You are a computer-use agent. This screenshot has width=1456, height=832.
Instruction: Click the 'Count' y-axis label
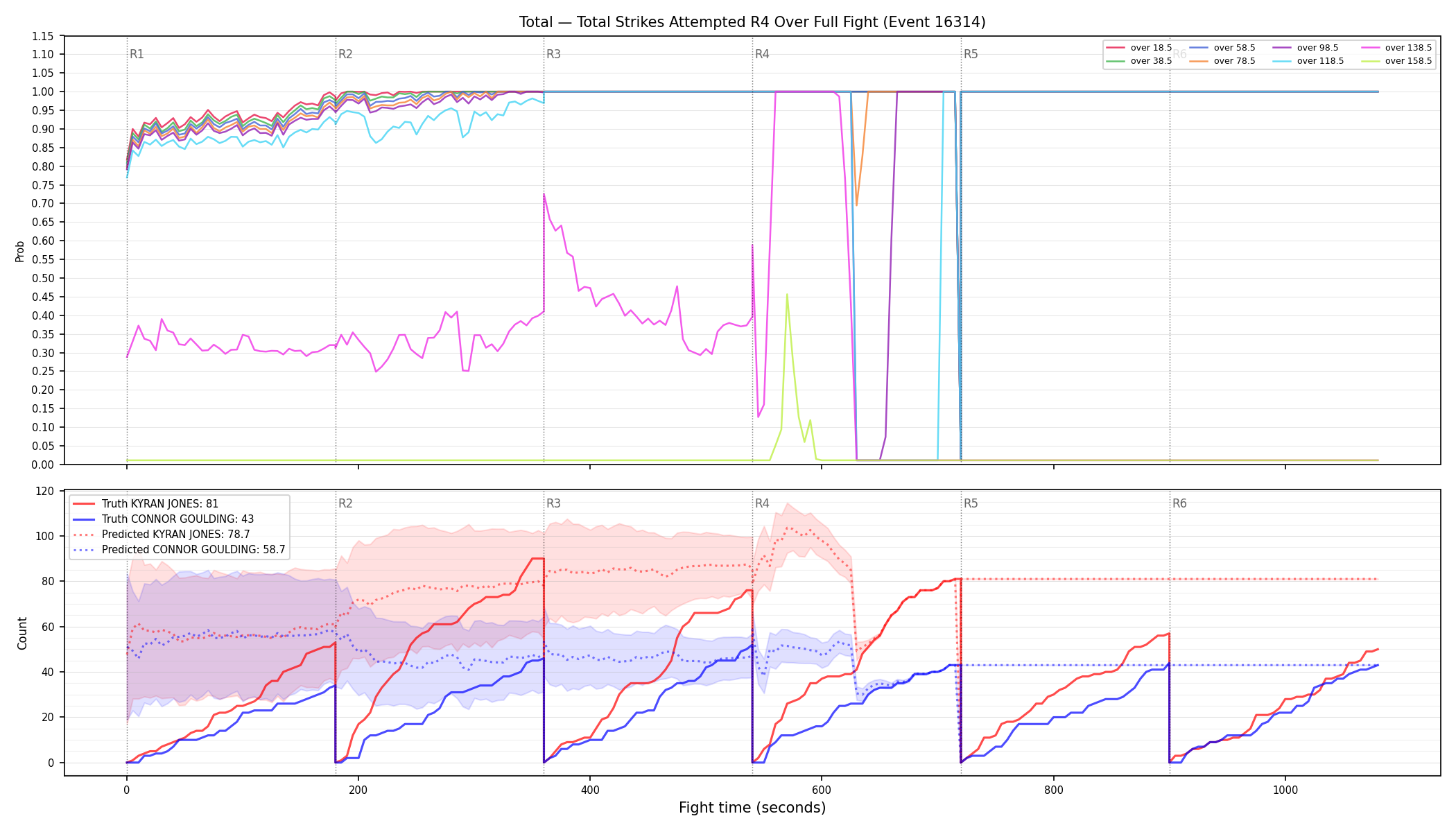22,633
